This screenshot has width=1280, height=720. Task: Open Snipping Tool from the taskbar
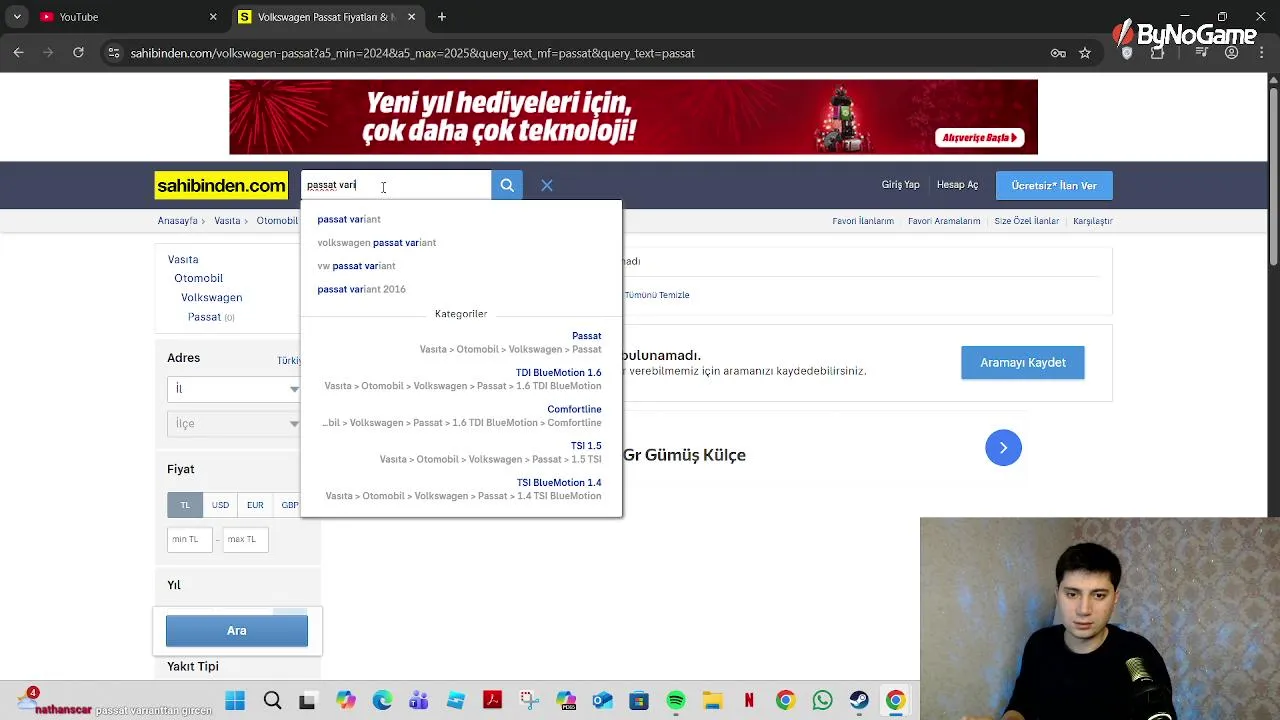(529, 701)
